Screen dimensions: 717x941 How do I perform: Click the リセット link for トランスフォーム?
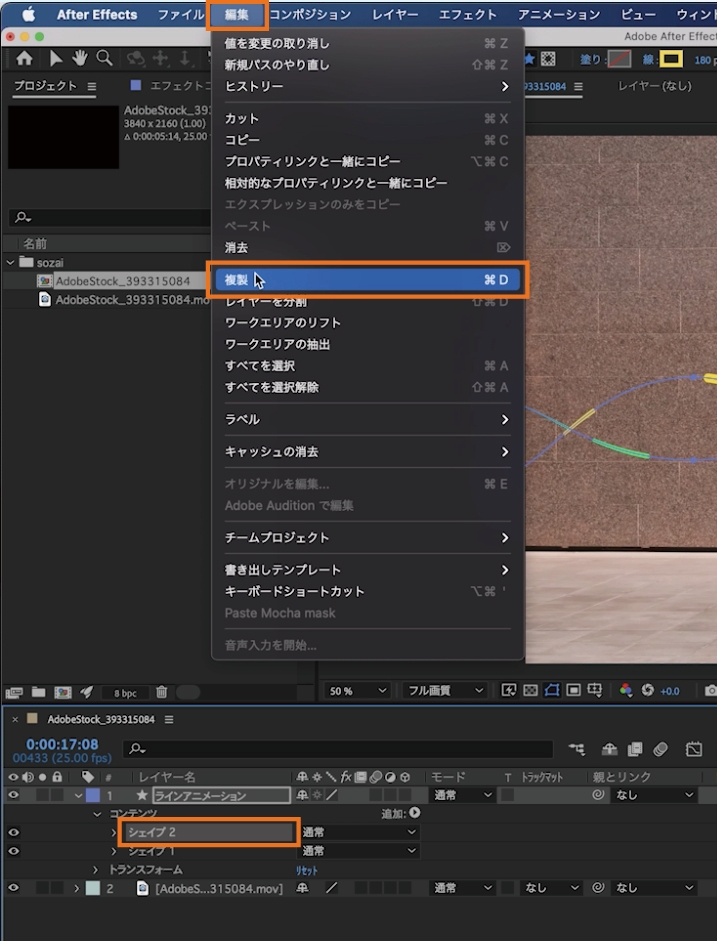pyautogui.click(x=307, y=870)
